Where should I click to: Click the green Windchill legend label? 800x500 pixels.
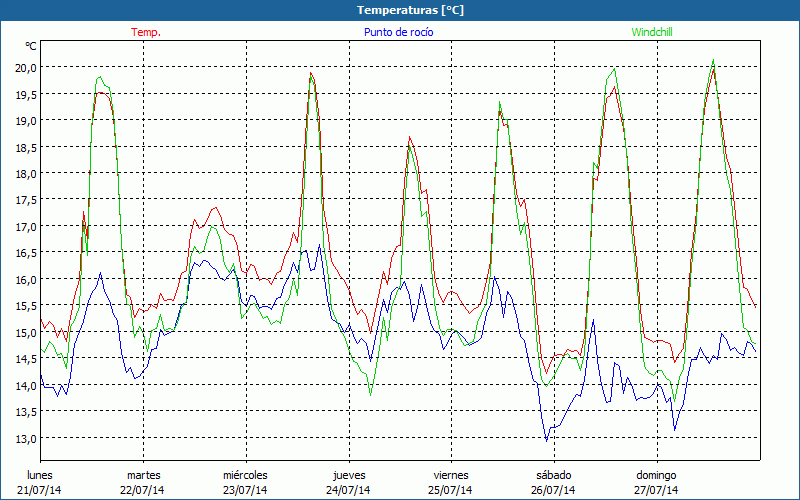(652, 32)
